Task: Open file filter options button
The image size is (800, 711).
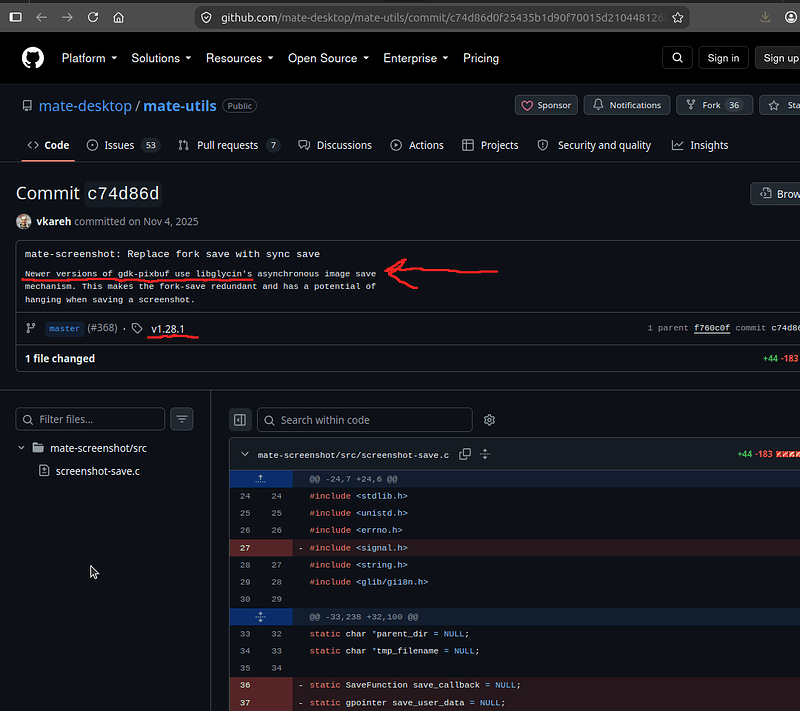Action: pyautogui.click(x=182, y=419)
